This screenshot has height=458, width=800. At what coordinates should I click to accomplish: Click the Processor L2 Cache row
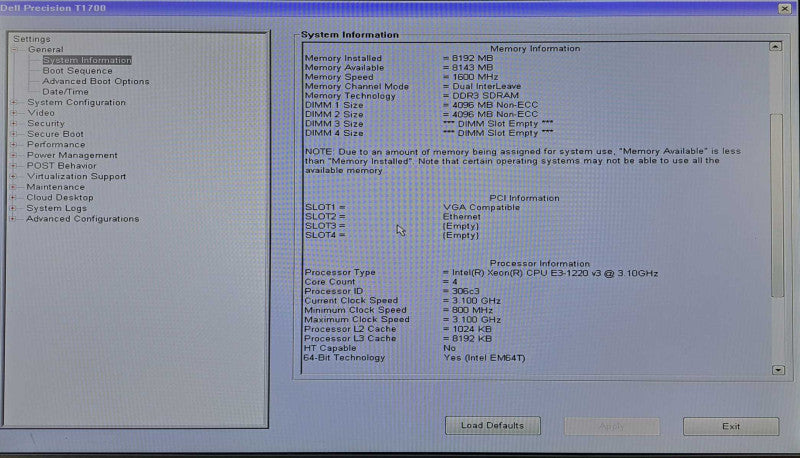point(398,329)
